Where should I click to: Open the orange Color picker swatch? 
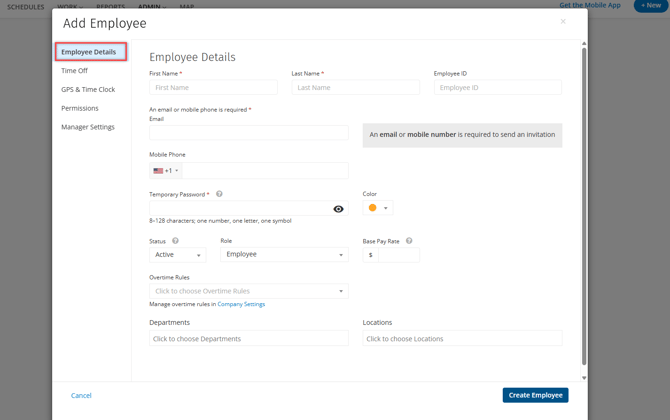[x=377, y=208]
